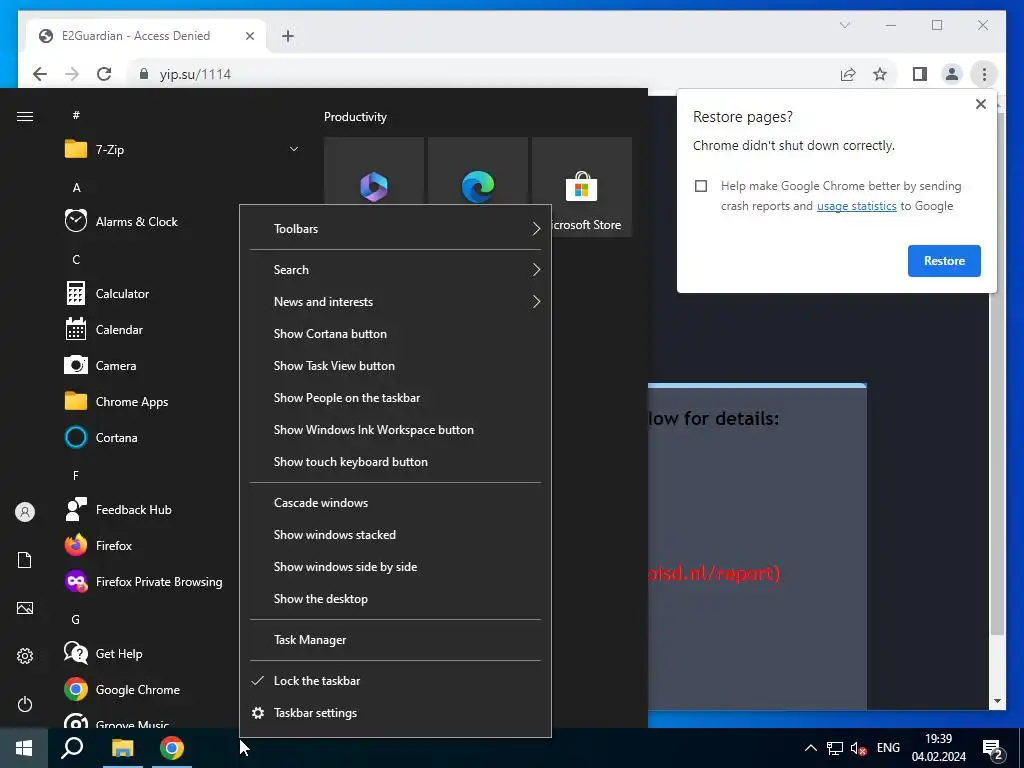
Task: Click the Restore button
Action: pyautogui.click(x=944, y=261)
